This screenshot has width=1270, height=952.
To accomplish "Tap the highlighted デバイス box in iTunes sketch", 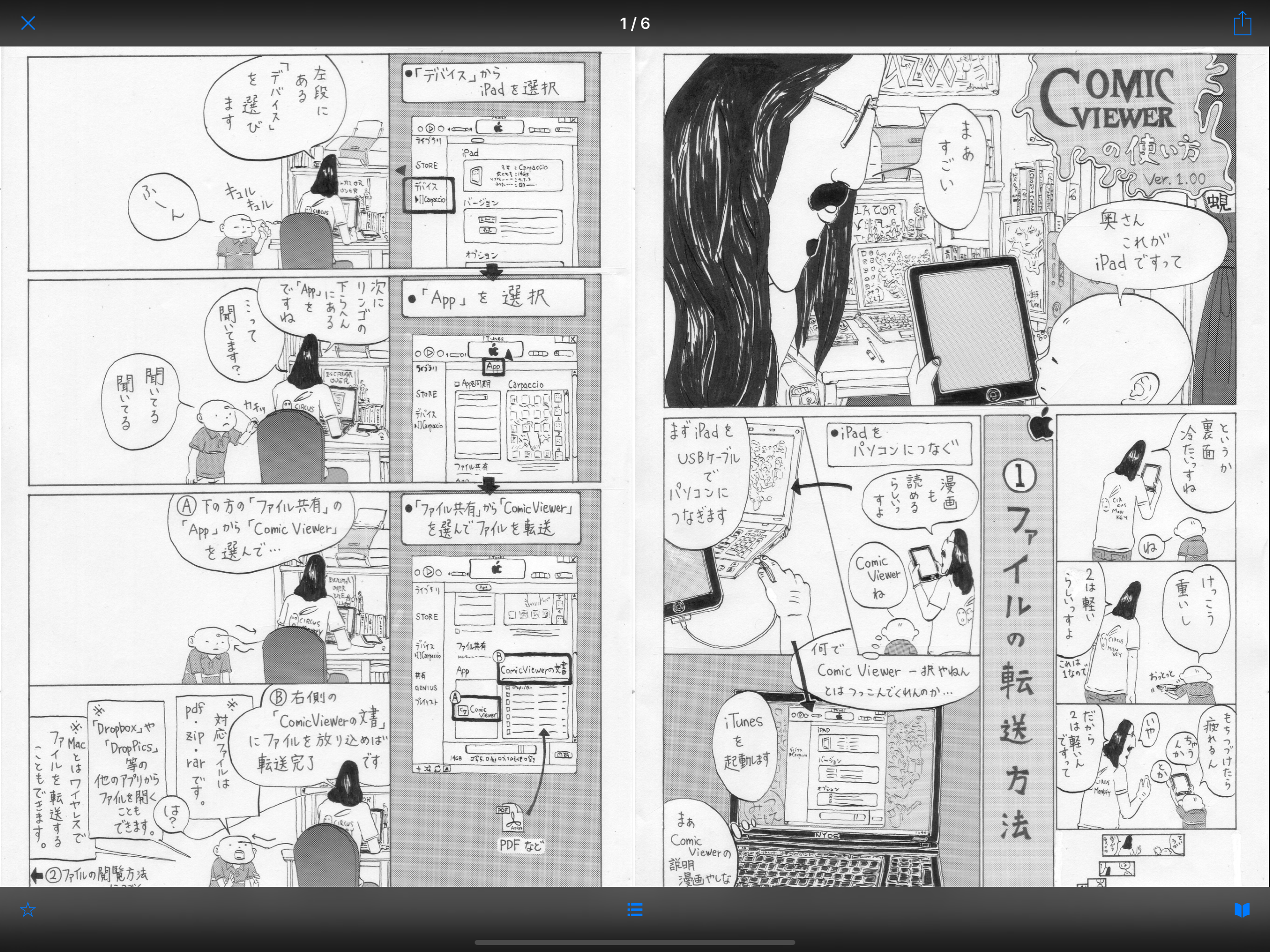I will (x=428, y=194).
